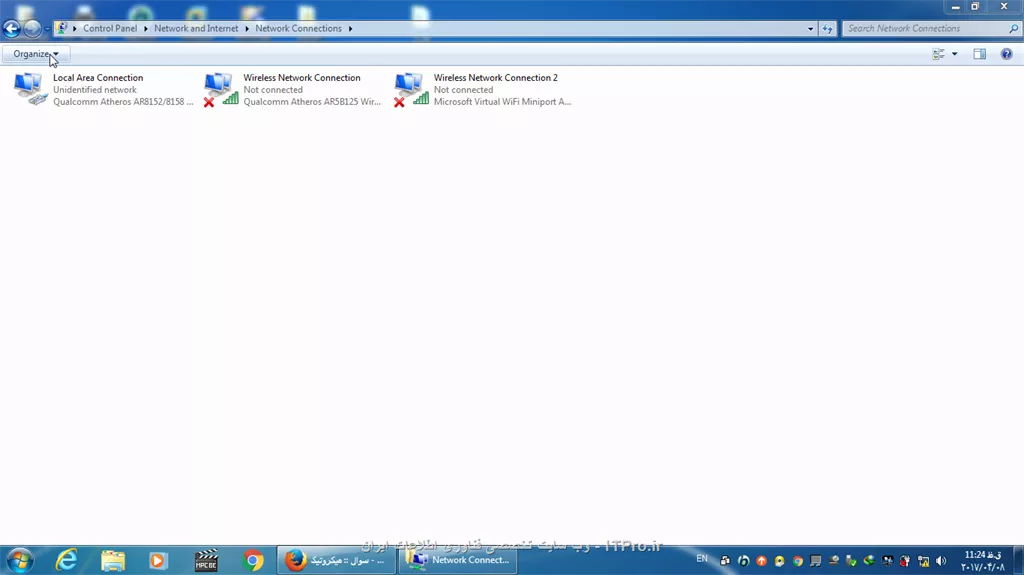Open the Organize dropdown menu

pos(36,54)
